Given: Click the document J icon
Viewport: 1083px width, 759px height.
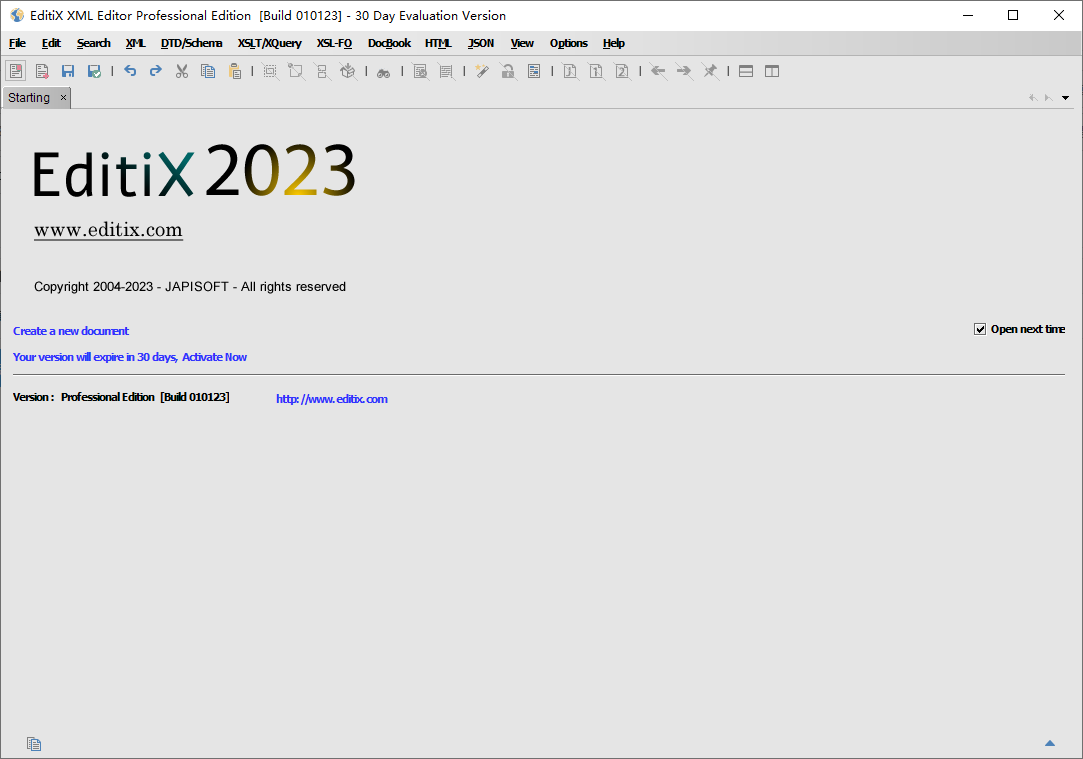Looking at the screenshot, I should [x=570, y=71].
